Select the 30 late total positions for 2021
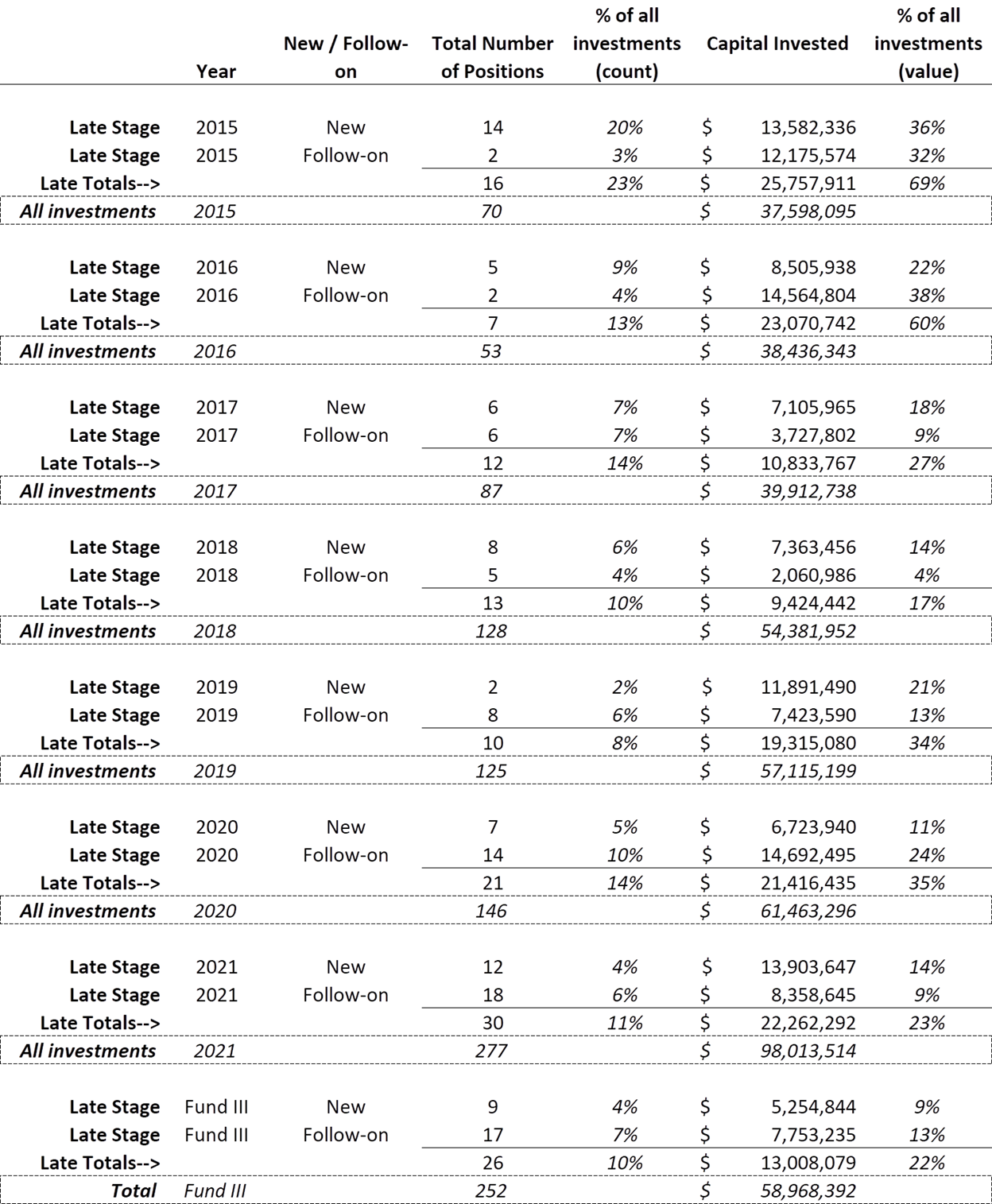 [x=493, y=1023]
